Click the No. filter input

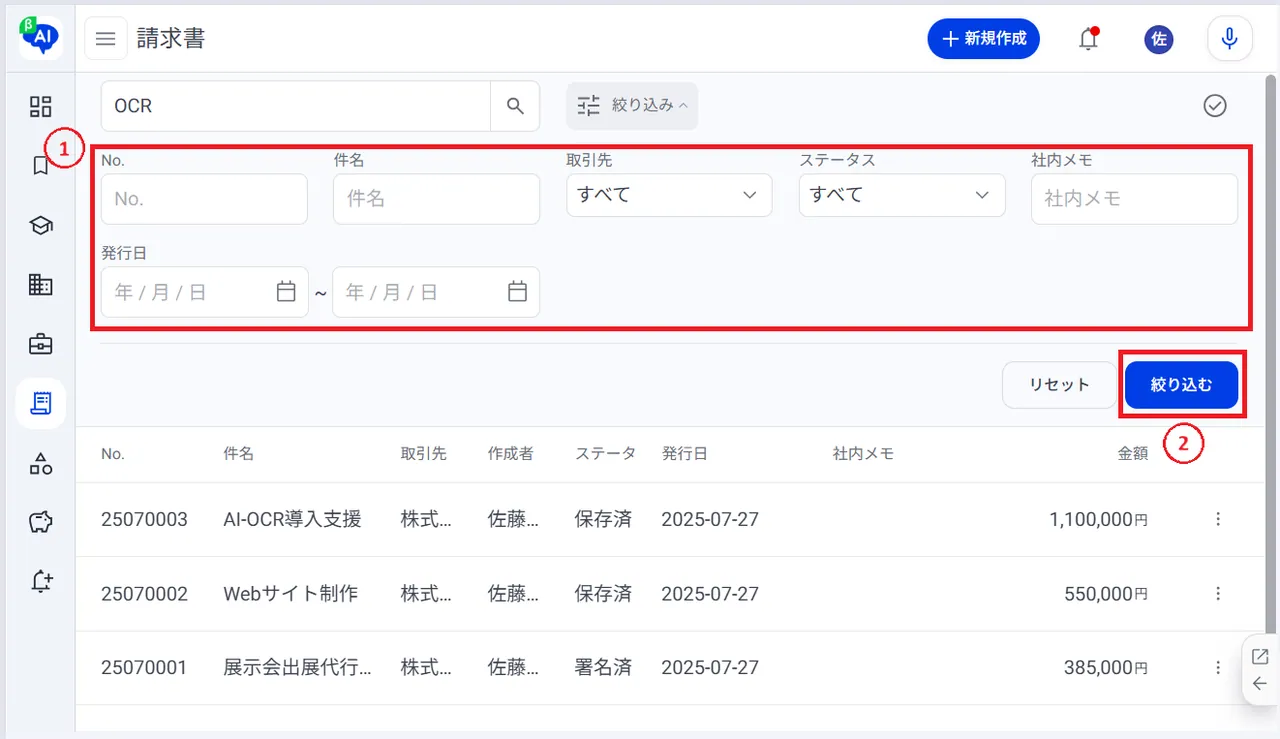coord(204,199)
